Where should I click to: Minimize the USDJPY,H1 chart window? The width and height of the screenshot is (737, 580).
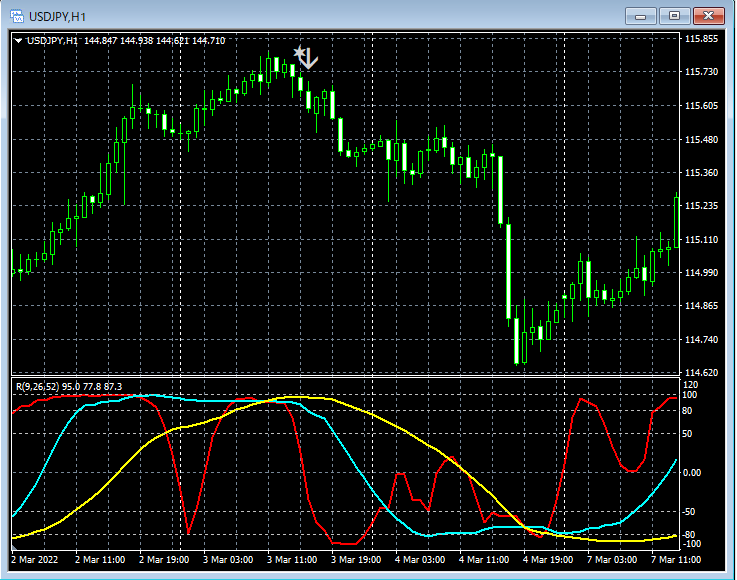[640, 16]
